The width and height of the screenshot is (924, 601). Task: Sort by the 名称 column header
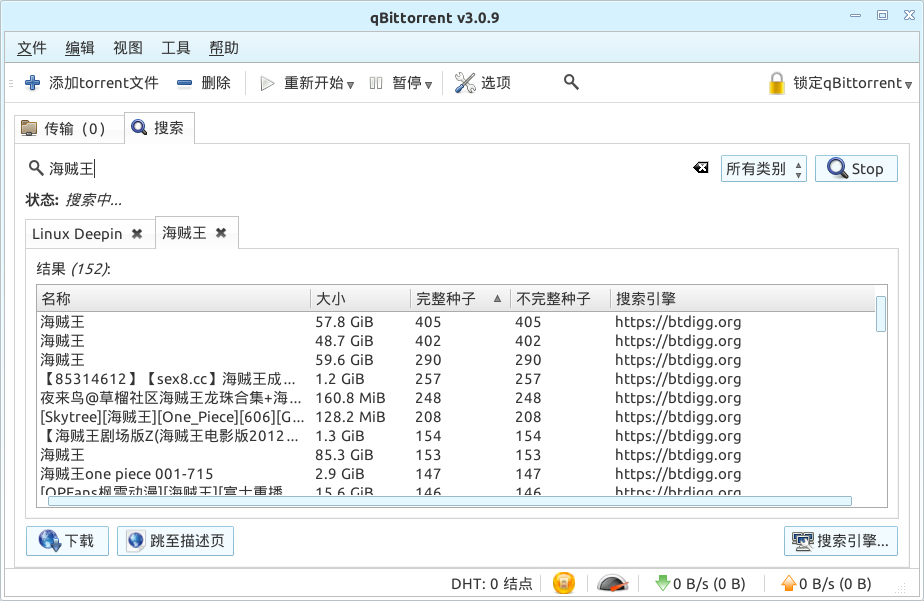point(173,299)
